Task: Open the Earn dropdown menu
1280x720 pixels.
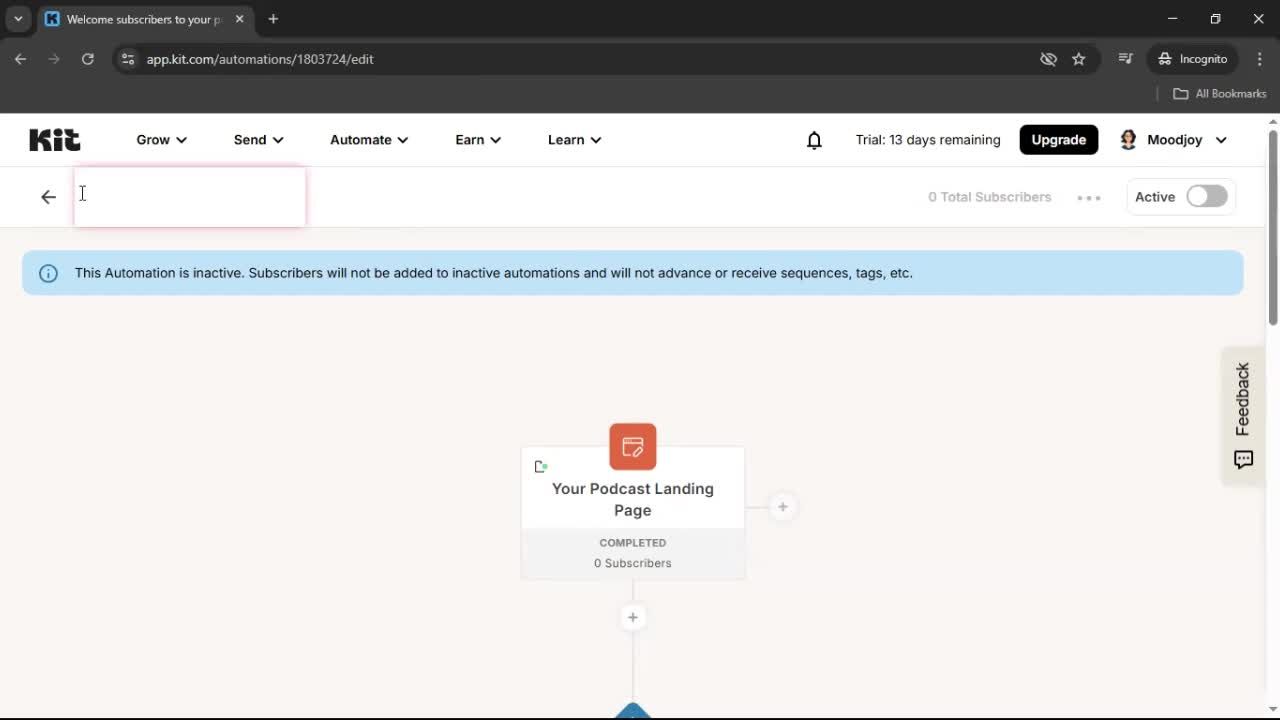Action: click(477, 140)
